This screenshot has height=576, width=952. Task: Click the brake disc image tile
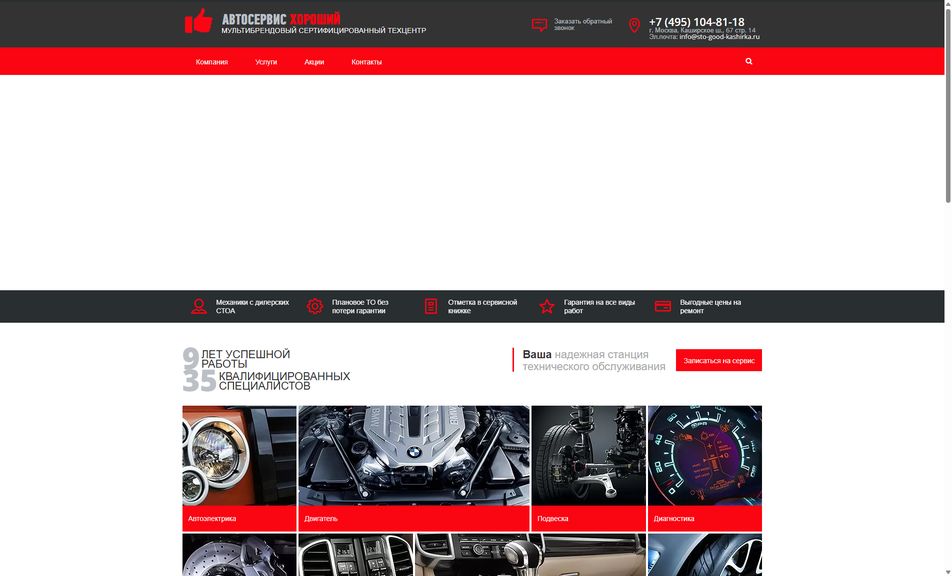click(x=239, y=555)
